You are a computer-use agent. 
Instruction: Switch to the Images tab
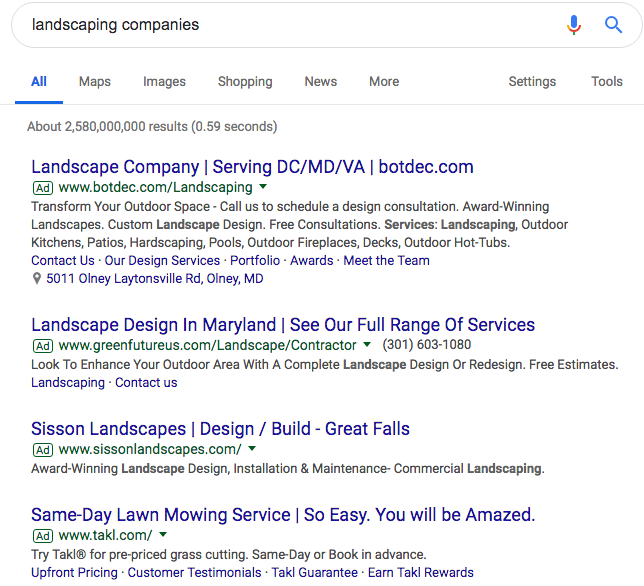(x=164, y=81)
